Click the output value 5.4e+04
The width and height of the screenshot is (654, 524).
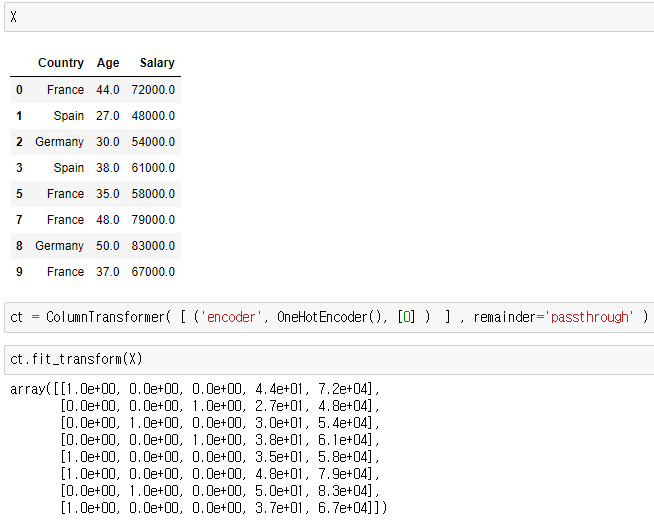tap(342, 423)
